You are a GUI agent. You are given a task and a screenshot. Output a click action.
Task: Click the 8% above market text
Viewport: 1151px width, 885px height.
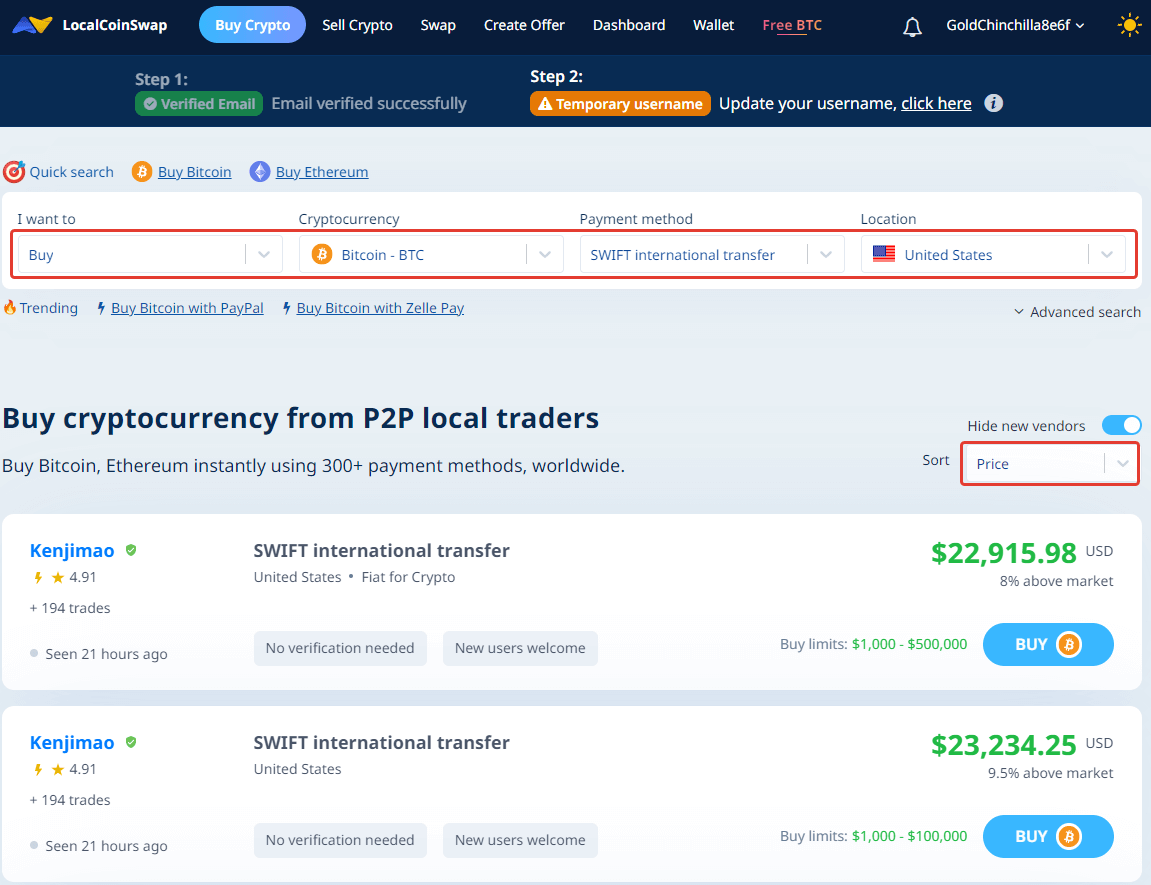1056,581
